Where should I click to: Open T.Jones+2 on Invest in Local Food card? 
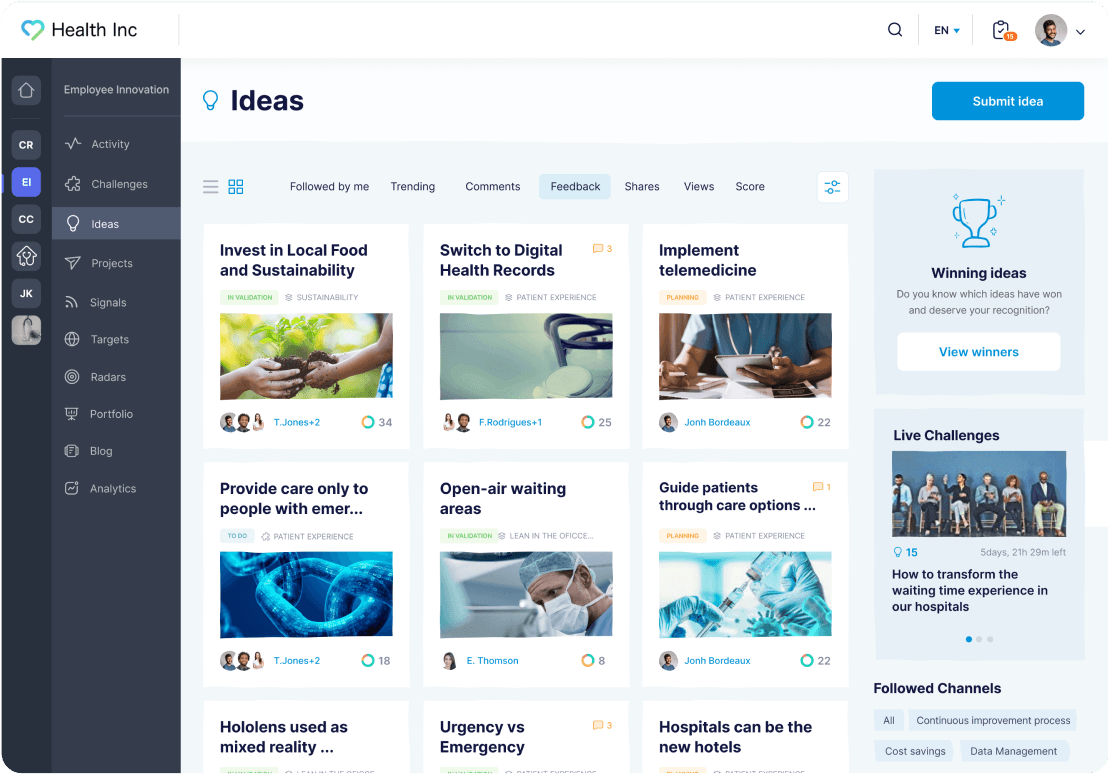point(297,422)
